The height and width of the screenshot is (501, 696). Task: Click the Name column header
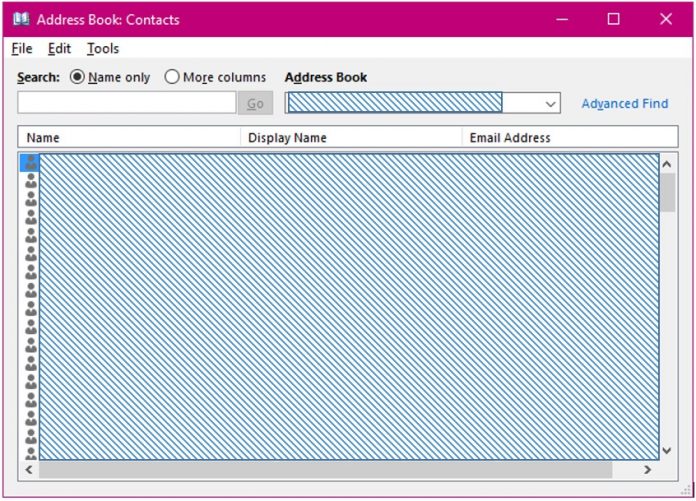coord(129,138)
